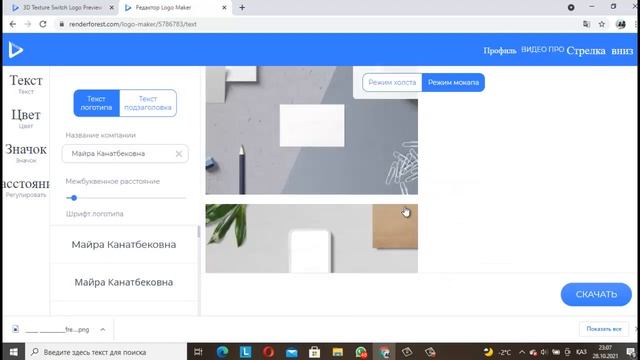Click the КАЗ keyboard language indicator

click(x=581, y=352)
